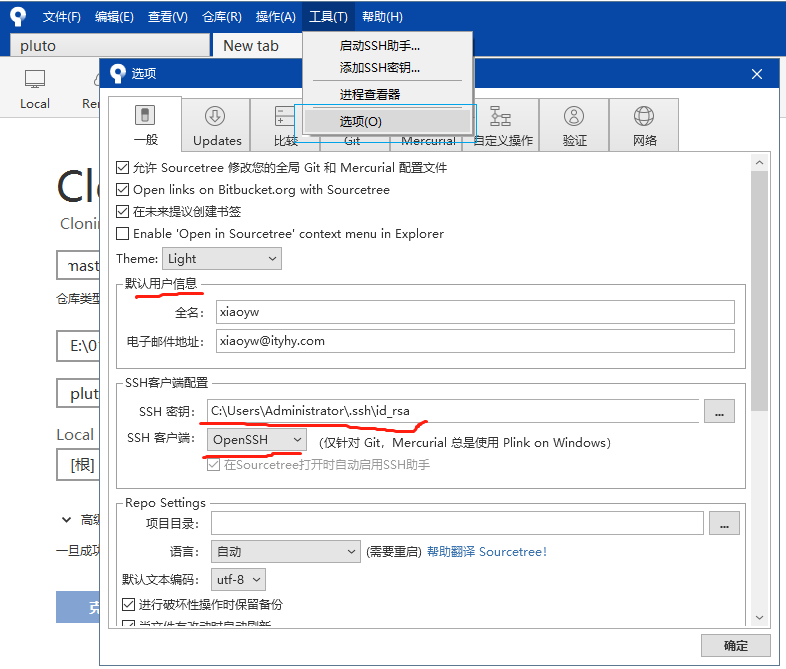The height and width of the screenshot is (669, 786).
Task: Toggle allow Sourcetree to modify global Git config
Action: (122, 167)
